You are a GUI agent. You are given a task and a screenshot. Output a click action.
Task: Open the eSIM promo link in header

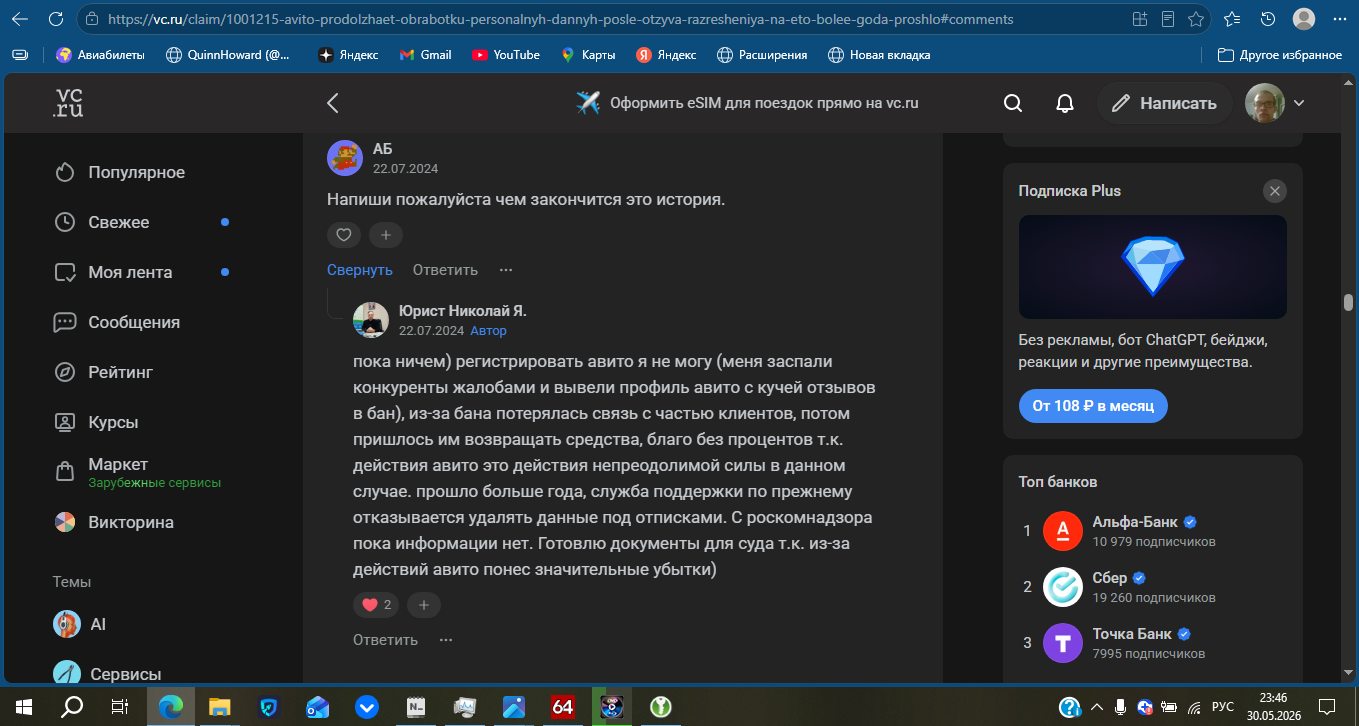(x=747, y=103)
